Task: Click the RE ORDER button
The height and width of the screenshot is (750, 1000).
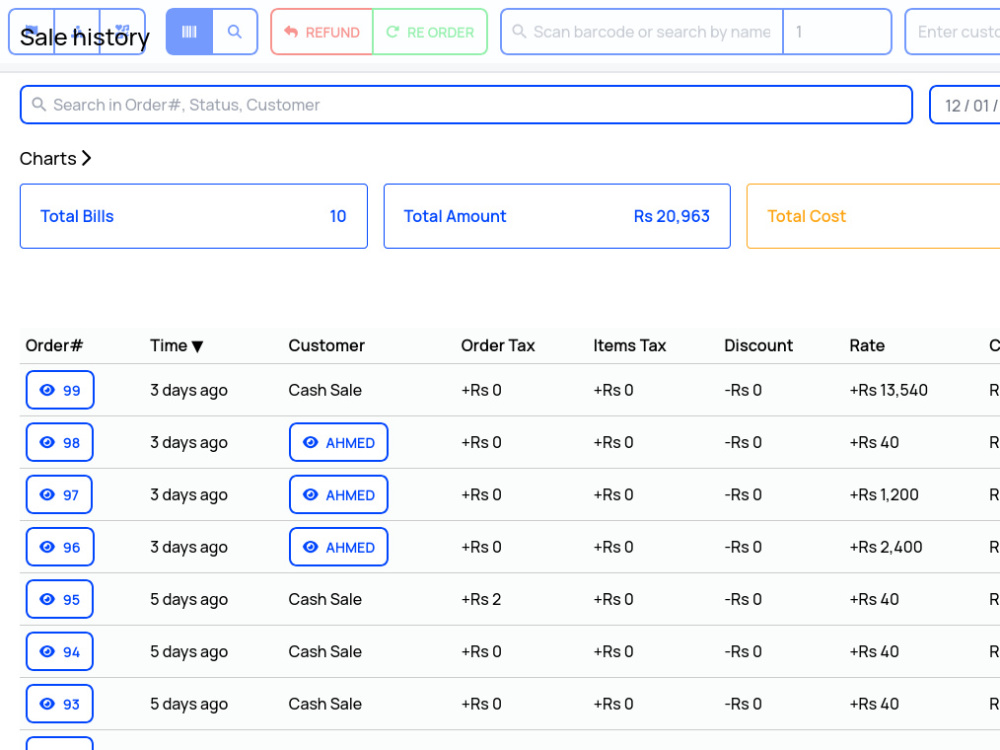Action: click(x=430, y=32)
